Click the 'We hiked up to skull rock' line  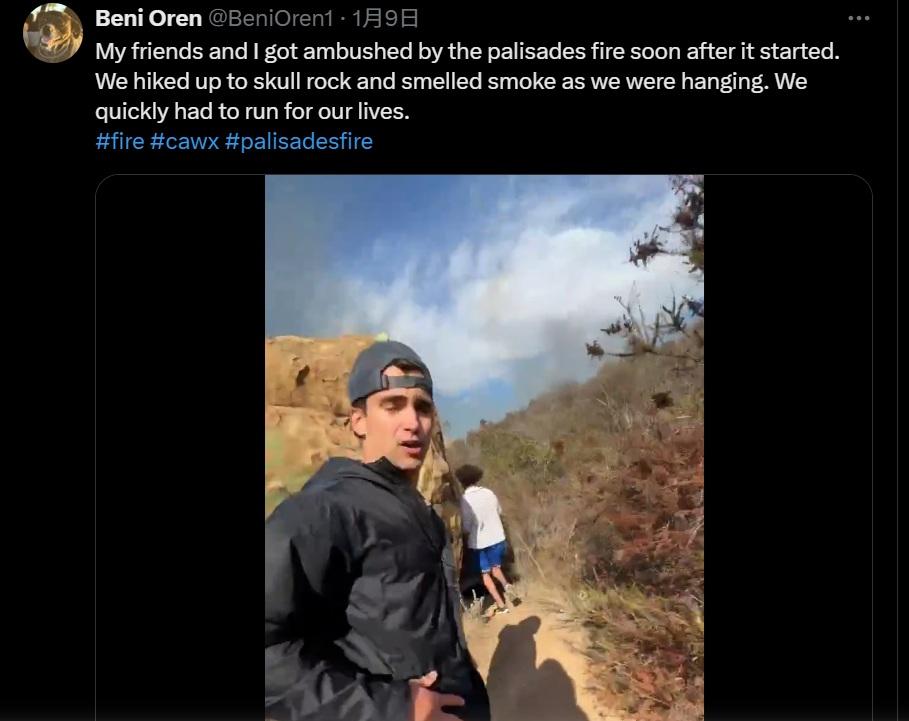[451, 81]
